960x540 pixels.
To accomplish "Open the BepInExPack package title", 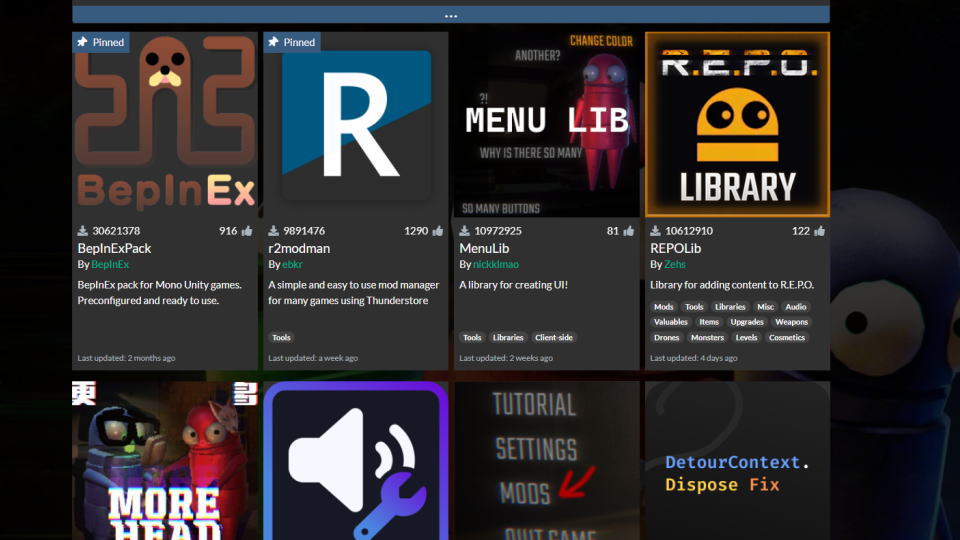I will coord(114,248).
